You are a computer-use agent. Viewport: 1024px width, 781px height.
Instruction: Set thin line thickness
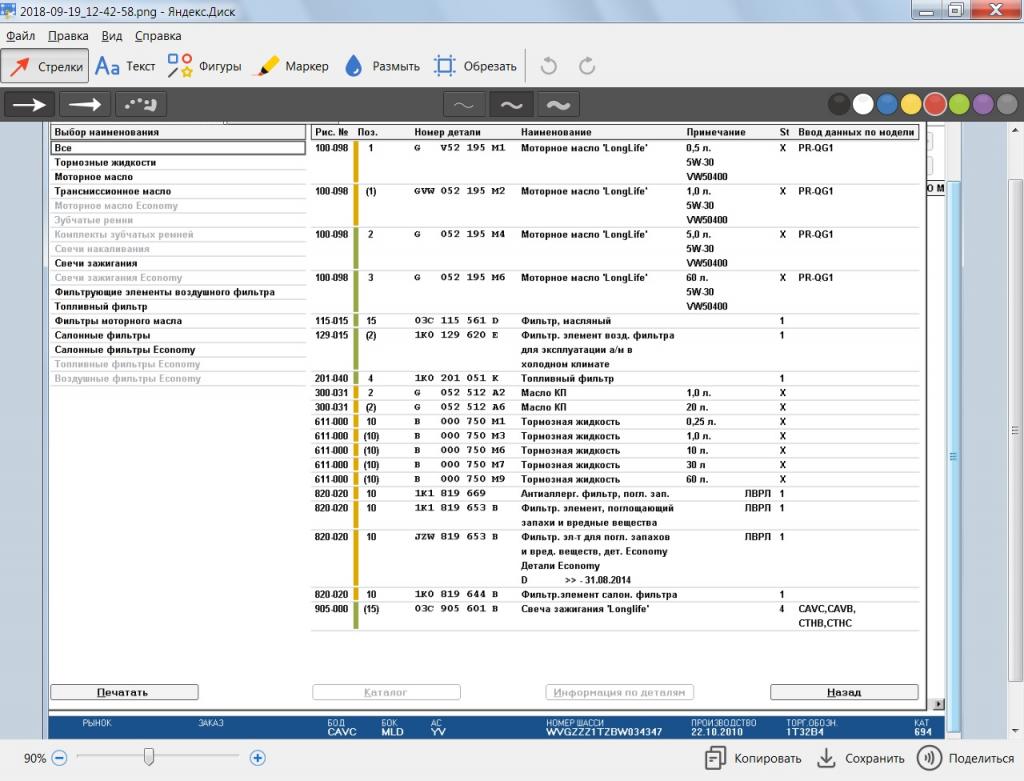click(x=464, y=104)
